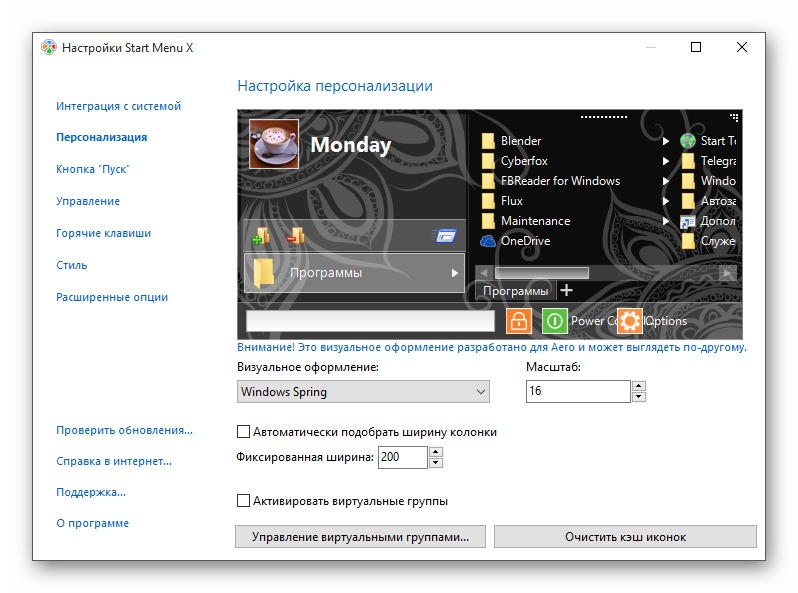Expand the large Программы item arrow
Image resolution: width=798 pixels, height=593 pixels.
[x=454, y=273]
